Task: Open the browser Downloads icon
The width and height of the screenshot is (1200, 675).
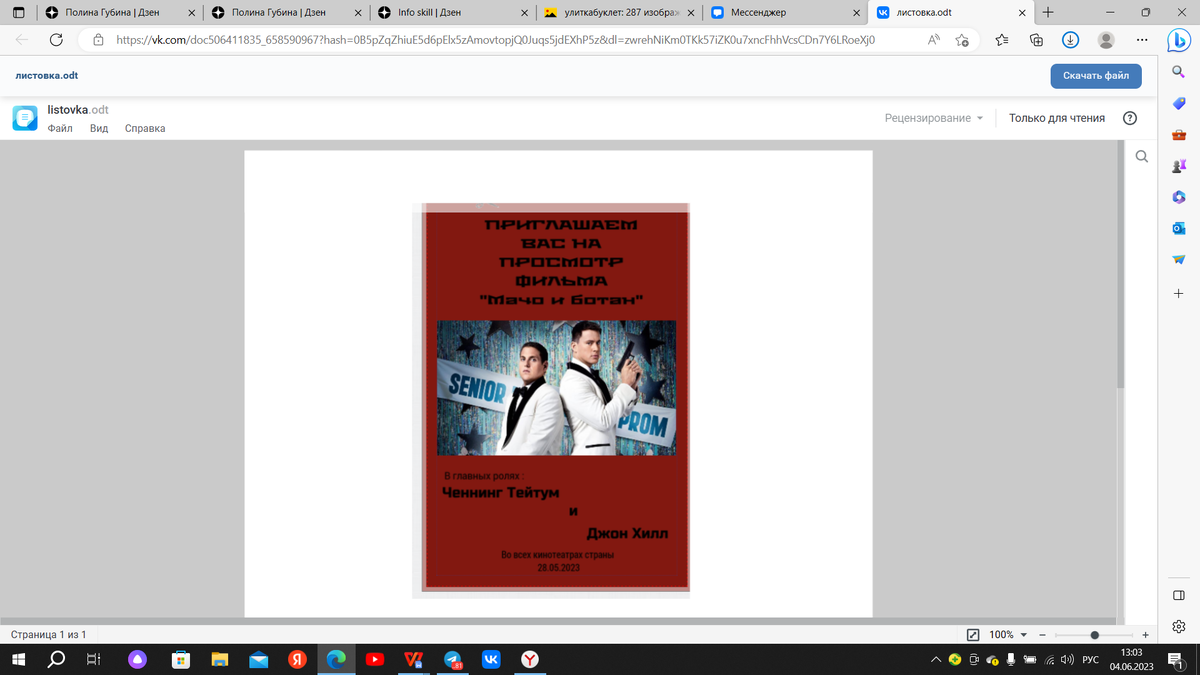Action: (x=1070, y=40)
